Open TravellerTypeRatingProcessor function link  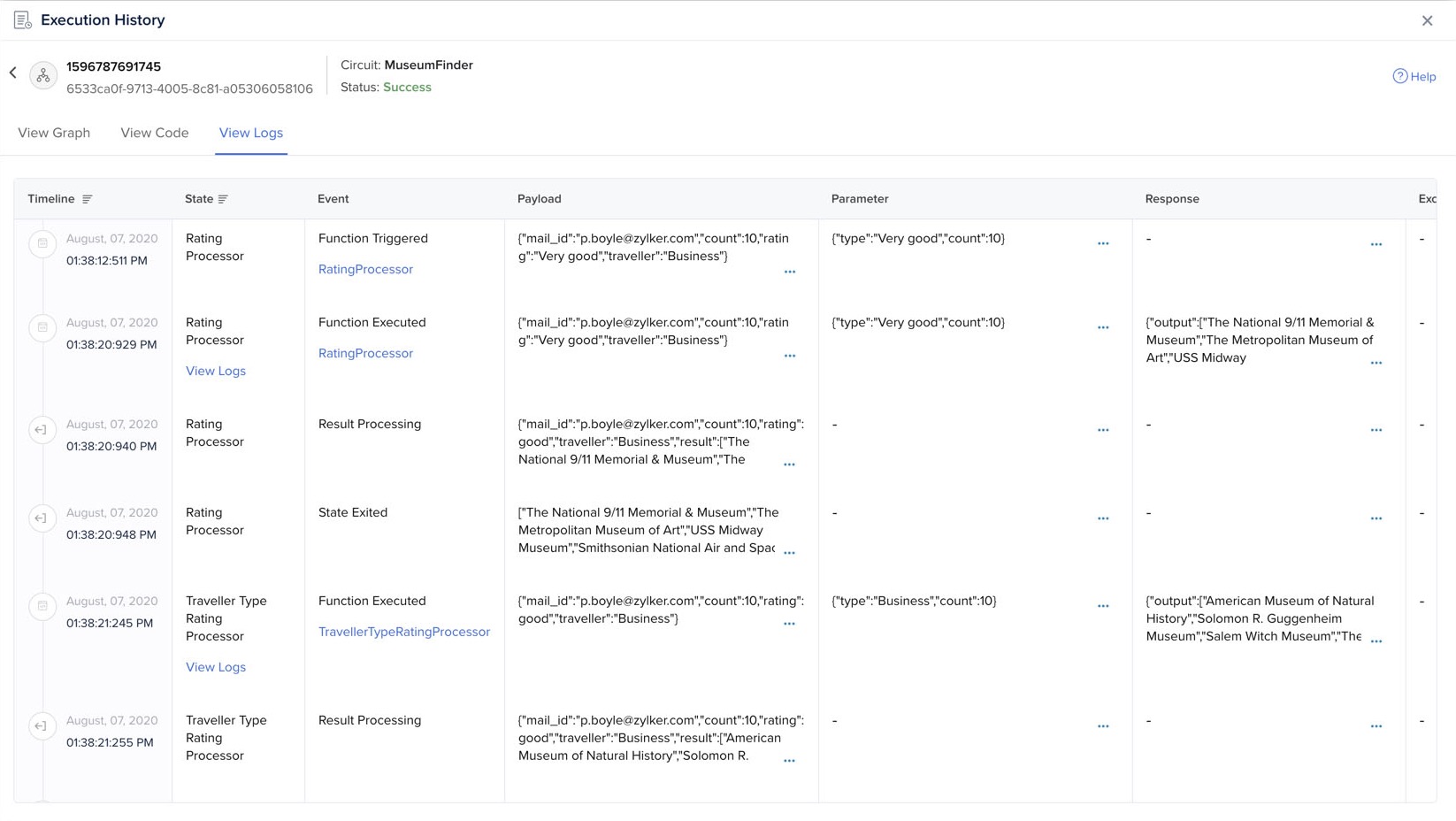click(x=403, y=632)
